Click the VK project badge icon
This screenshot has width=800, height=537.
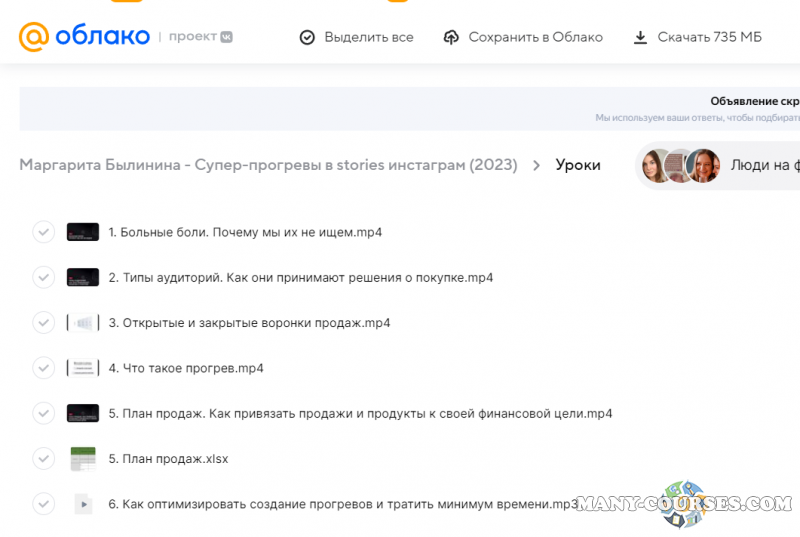click(227, 37)
